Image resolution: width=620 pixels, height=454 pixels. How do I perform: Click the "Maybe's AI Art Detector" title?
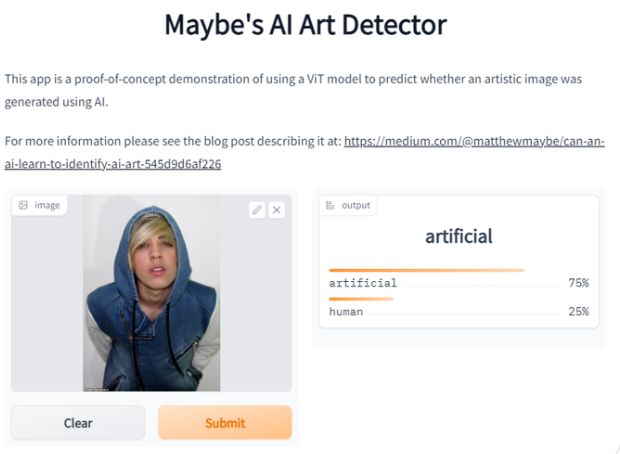(x=306, y=25)
